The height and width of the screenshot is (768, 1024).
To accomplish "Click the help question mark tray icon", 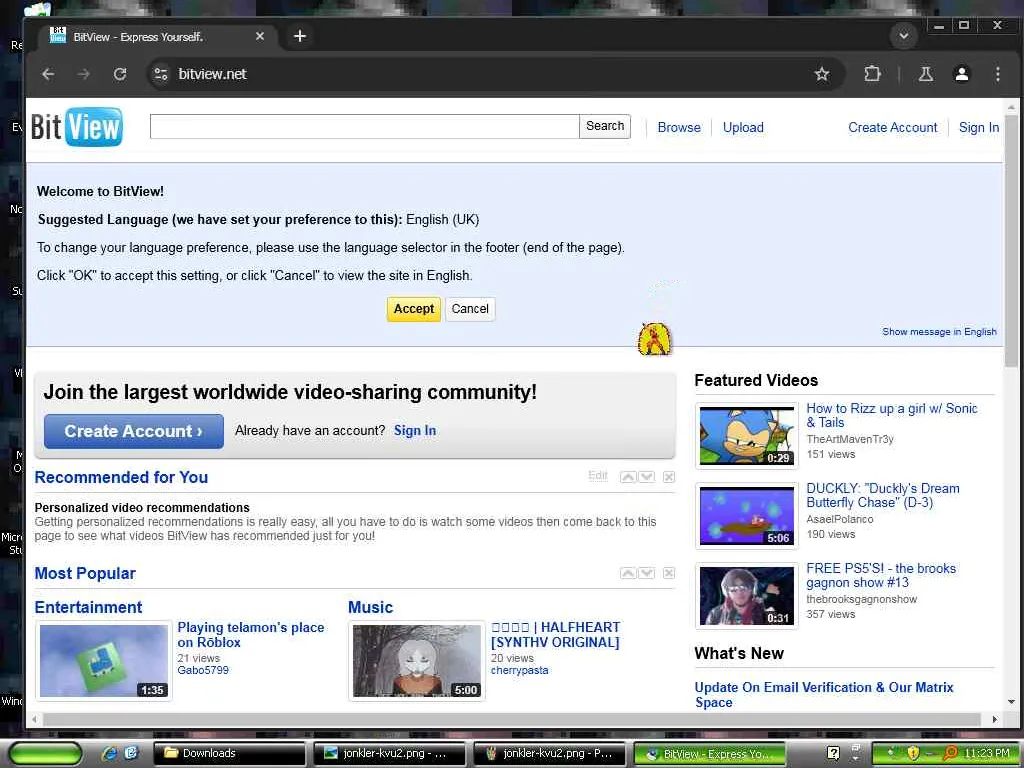I will [833, 753].
